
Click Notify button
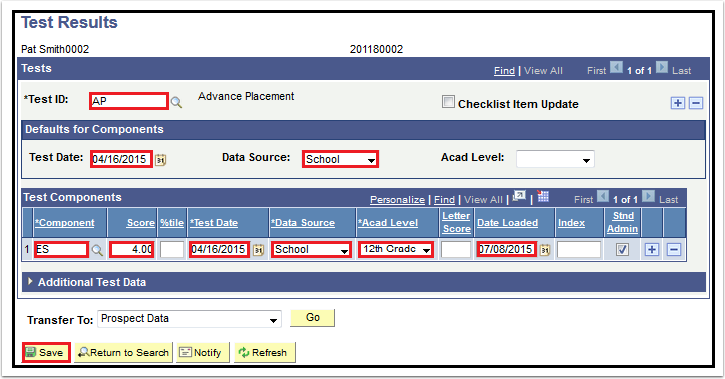(x=203, y=353)
